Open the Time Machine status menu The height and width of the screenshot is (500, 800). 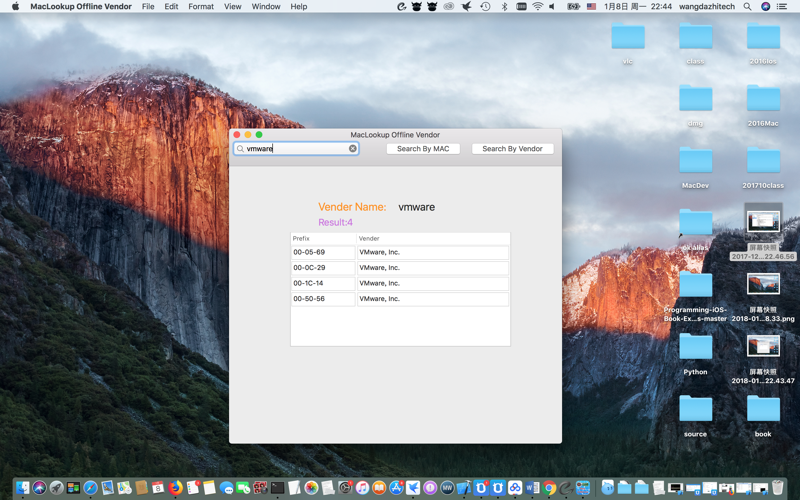485,7
